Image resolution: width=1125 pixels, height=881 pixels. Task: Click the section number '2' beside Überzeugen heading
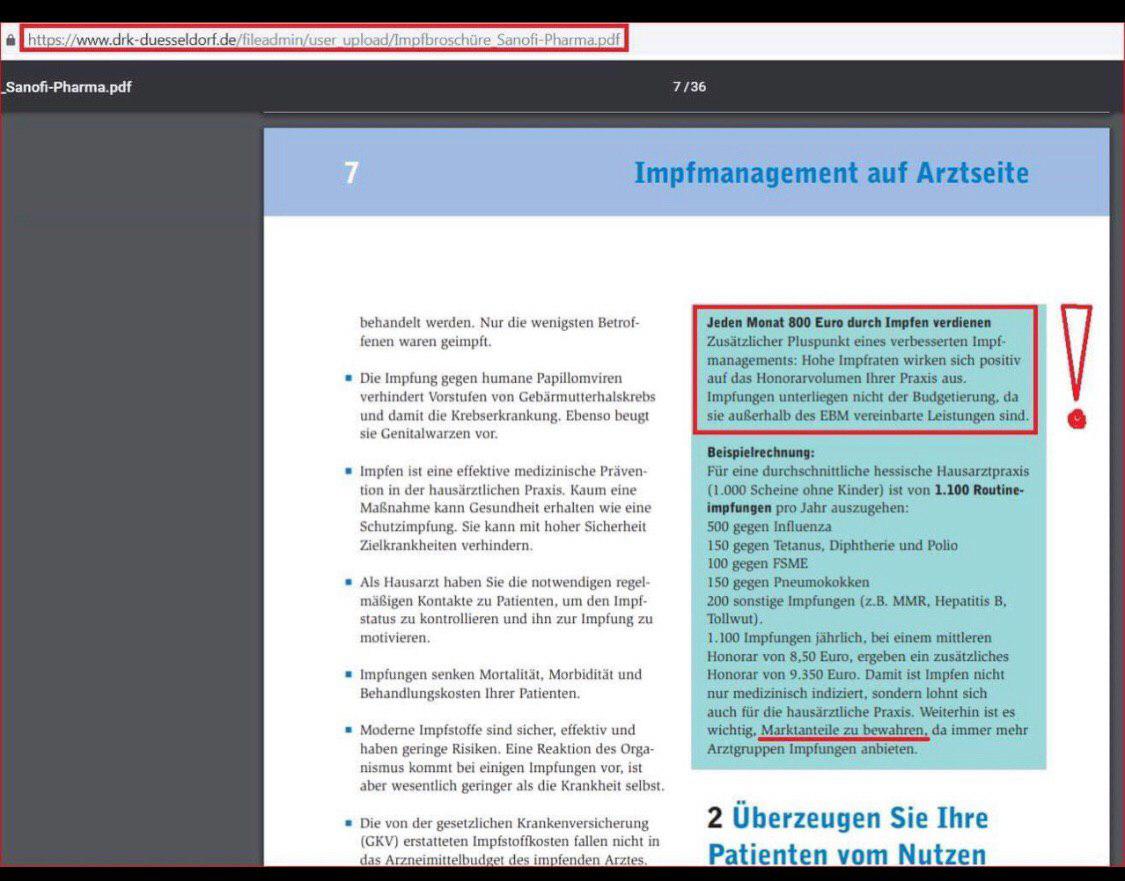point(715,818)
